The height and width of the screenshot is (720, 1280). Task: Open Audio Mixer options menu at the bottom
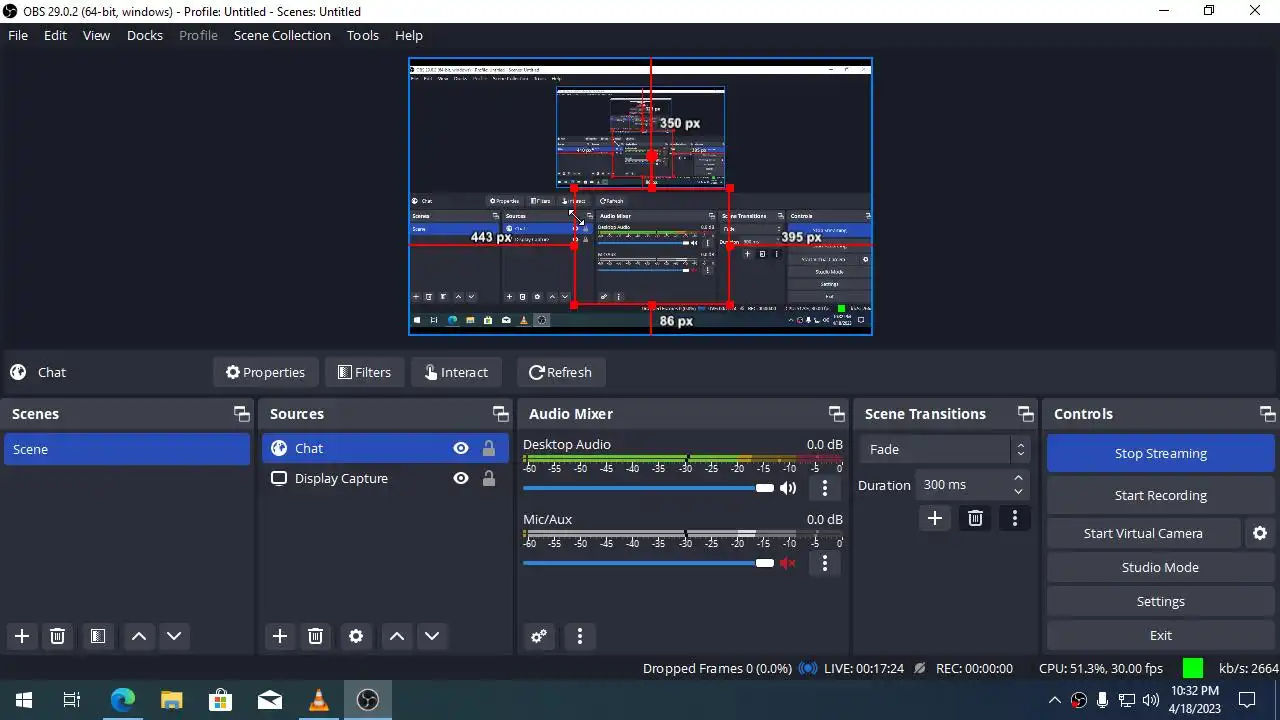[x=580, y=636]
